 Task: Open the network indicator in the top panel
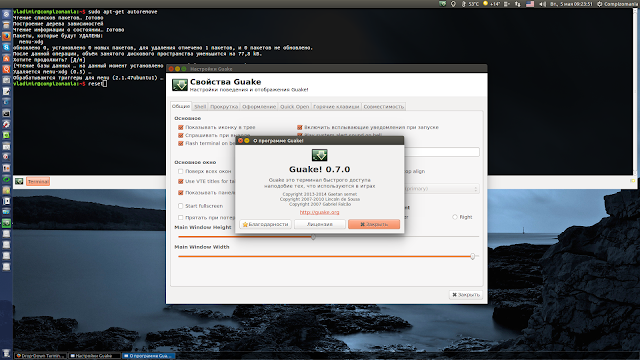pos(518,4)
